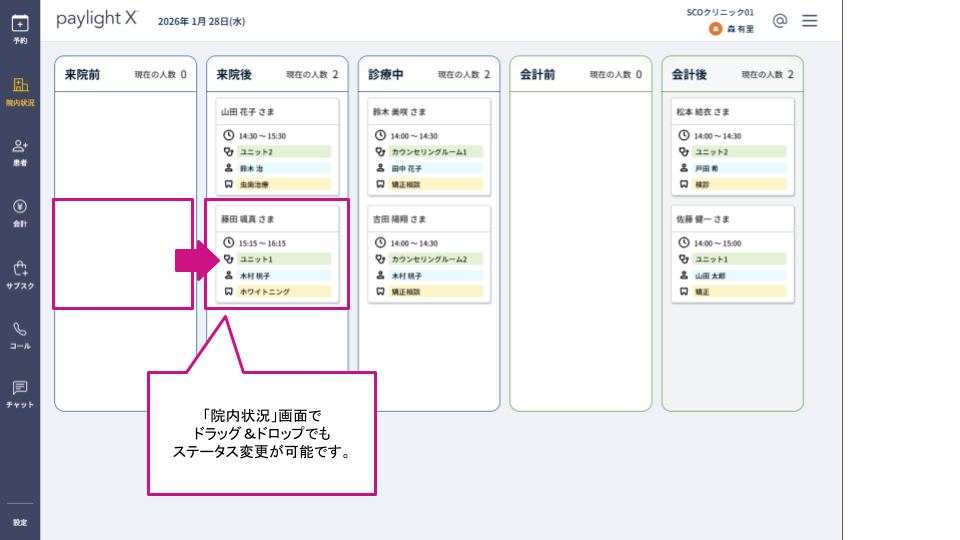Open the 鈴木 美咲 さま patient card
The width and height of the screenshot is (960, 540).
[x=429, y=147]
